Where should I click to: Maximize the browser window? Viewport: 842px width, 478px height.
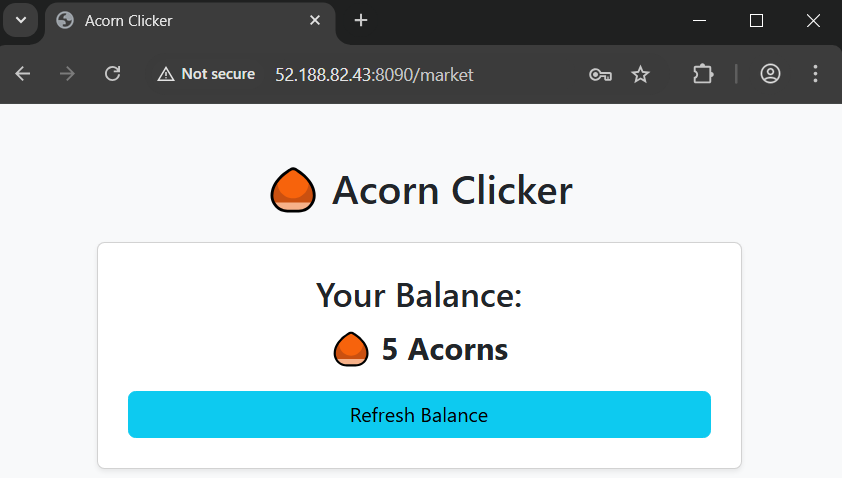(757, 20)
